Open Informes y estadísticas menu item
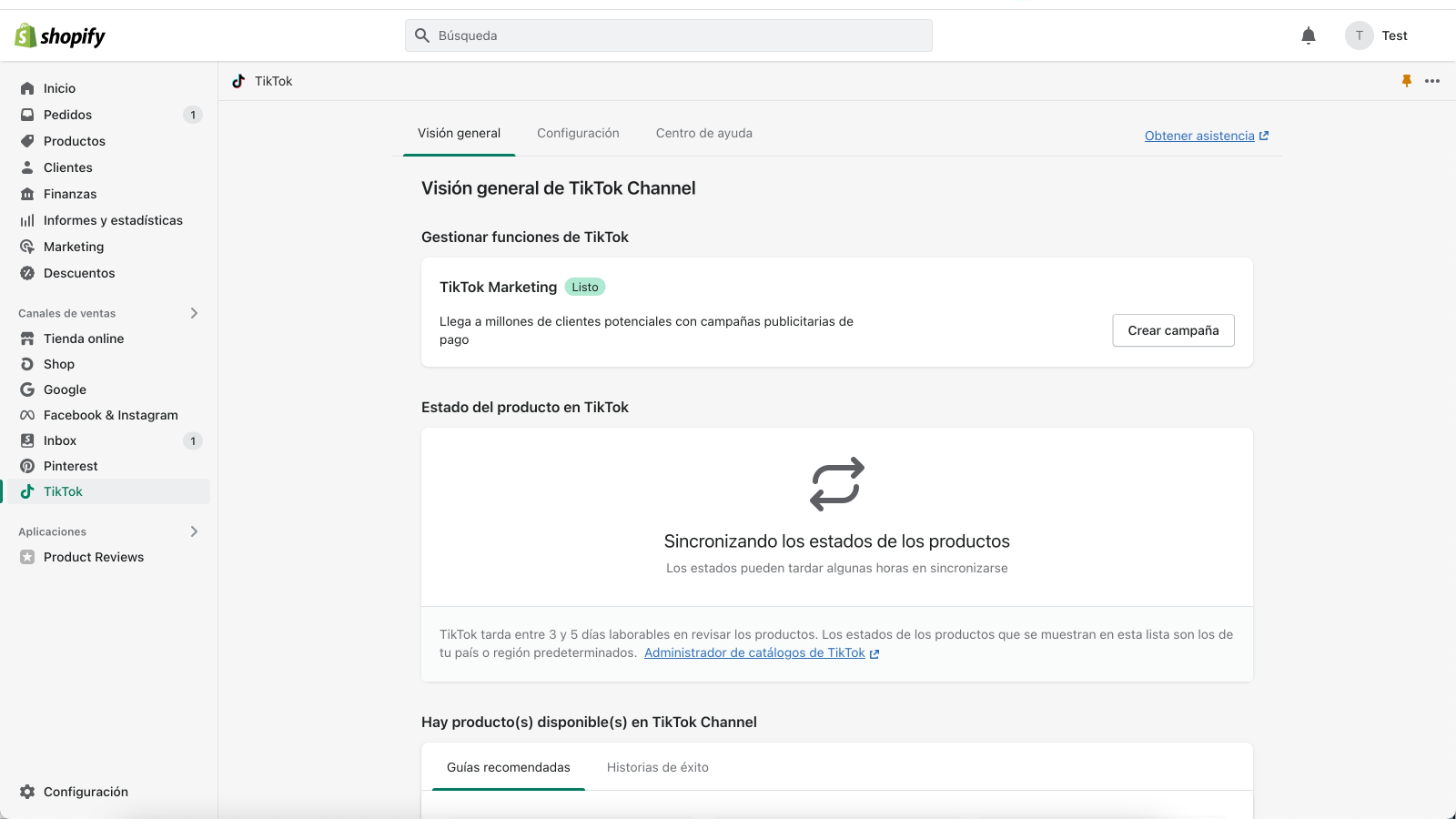 click(113, 220)
